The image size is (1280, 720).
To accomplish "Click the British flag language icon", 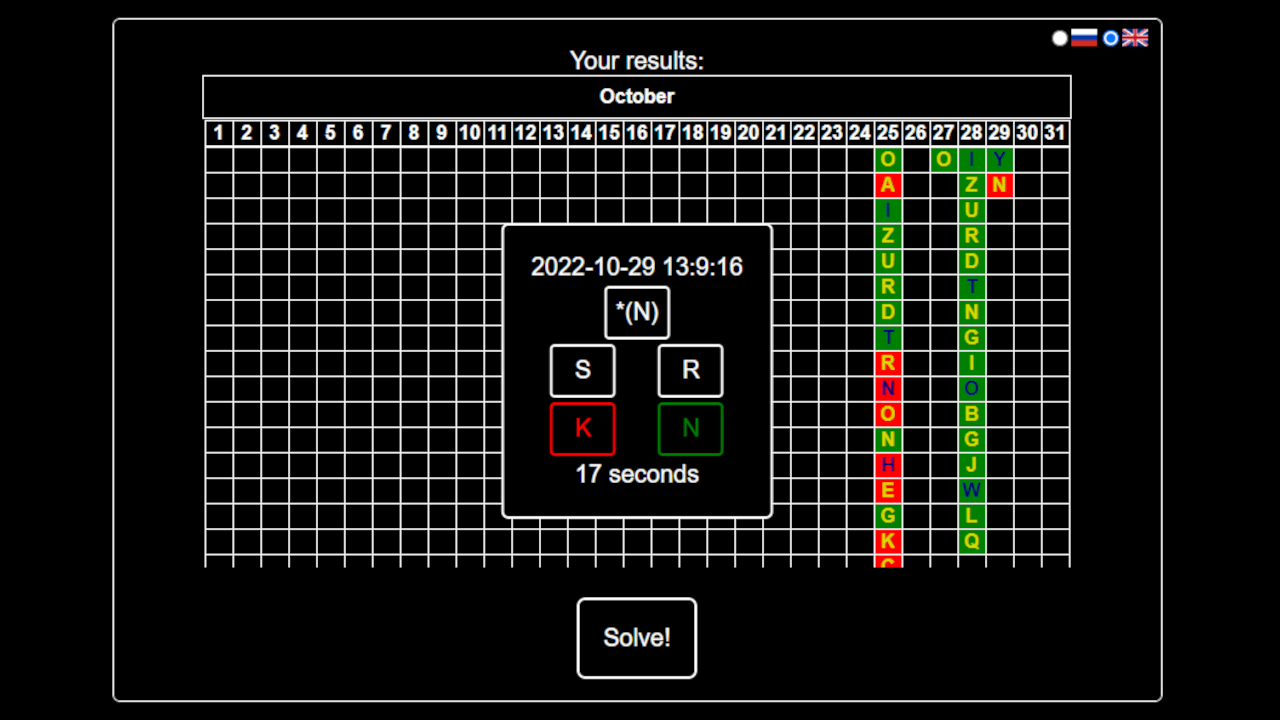I will pos(1135,38).
